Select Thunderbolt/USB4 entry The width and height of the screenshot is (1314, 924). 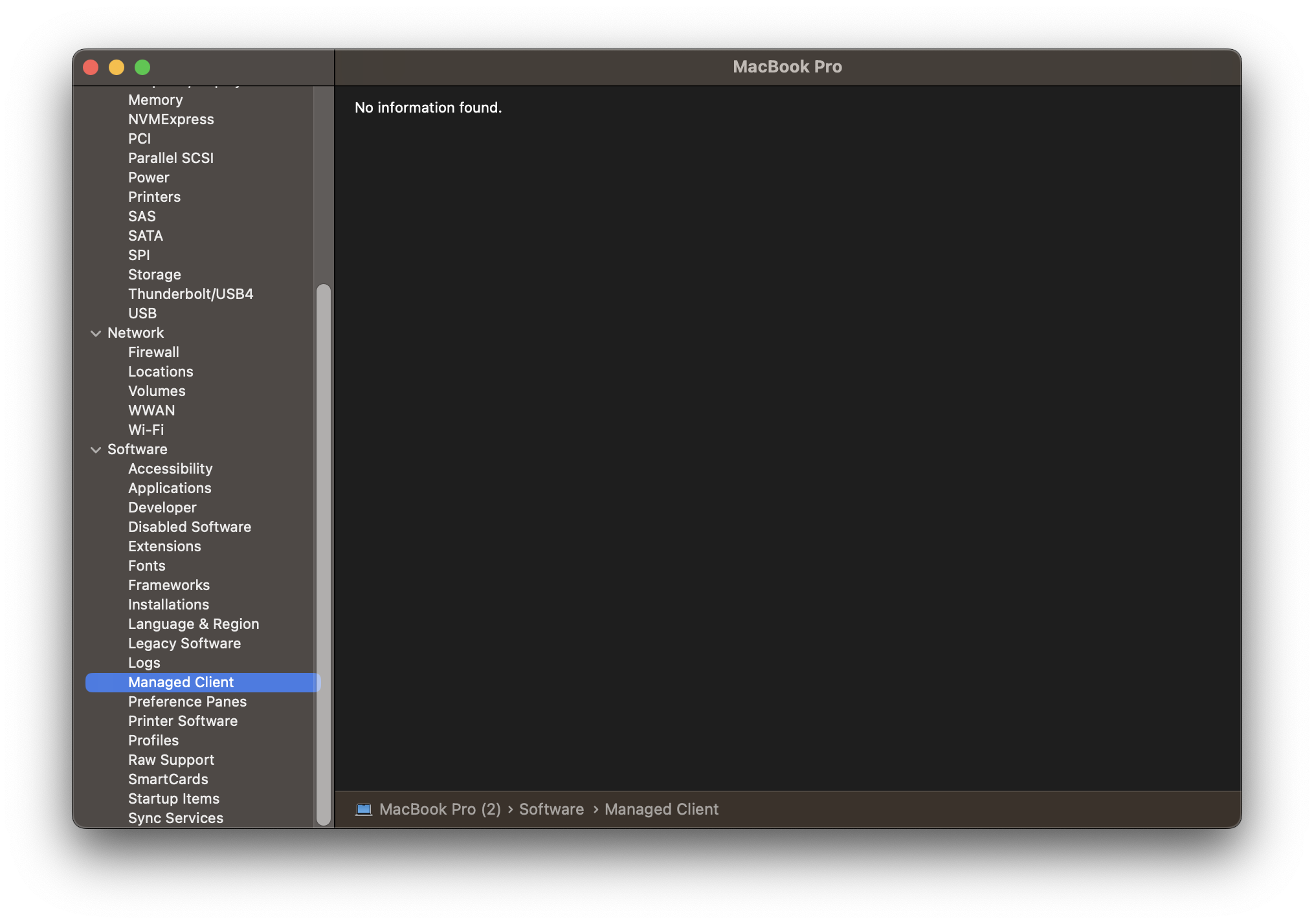point(190,294)
